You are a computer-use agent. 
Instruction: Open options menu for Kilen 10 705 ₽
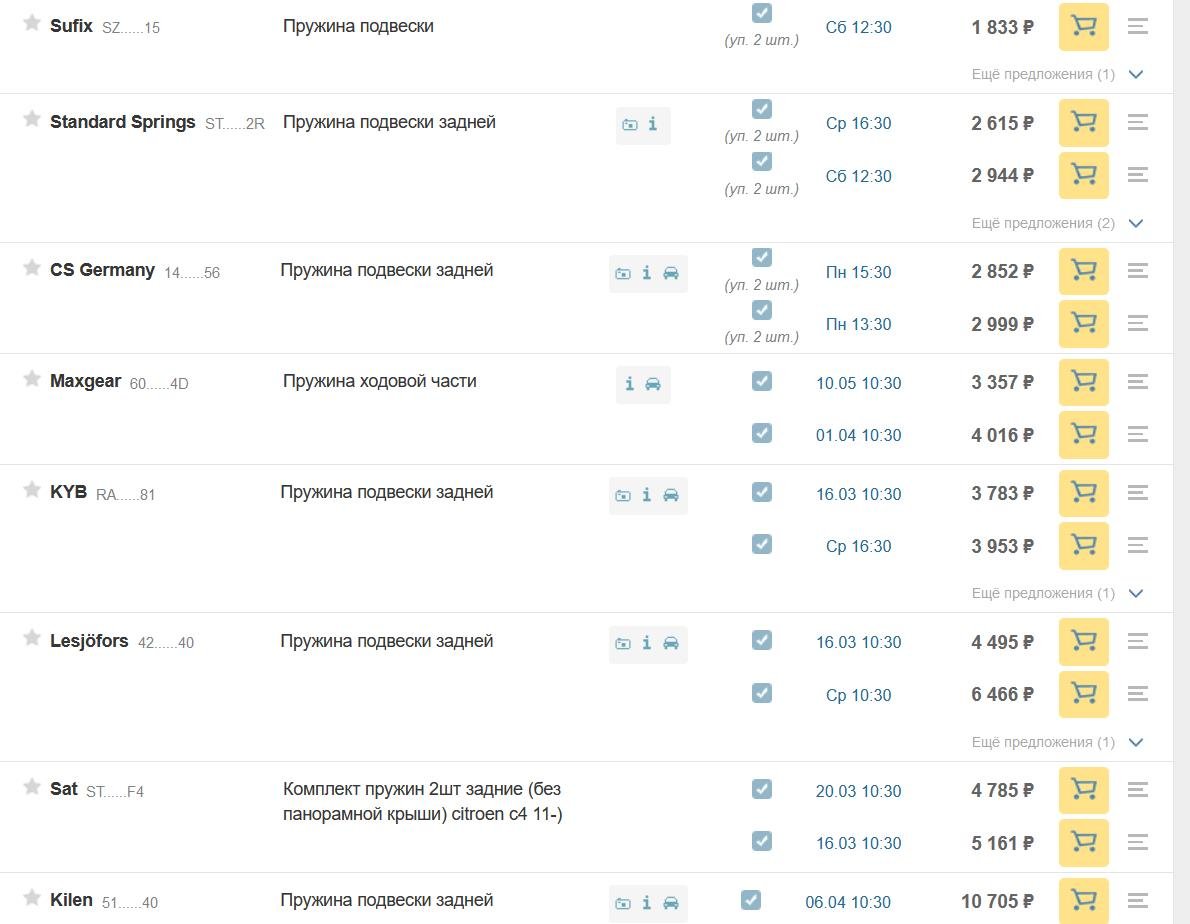click(x=1137, y=900)
